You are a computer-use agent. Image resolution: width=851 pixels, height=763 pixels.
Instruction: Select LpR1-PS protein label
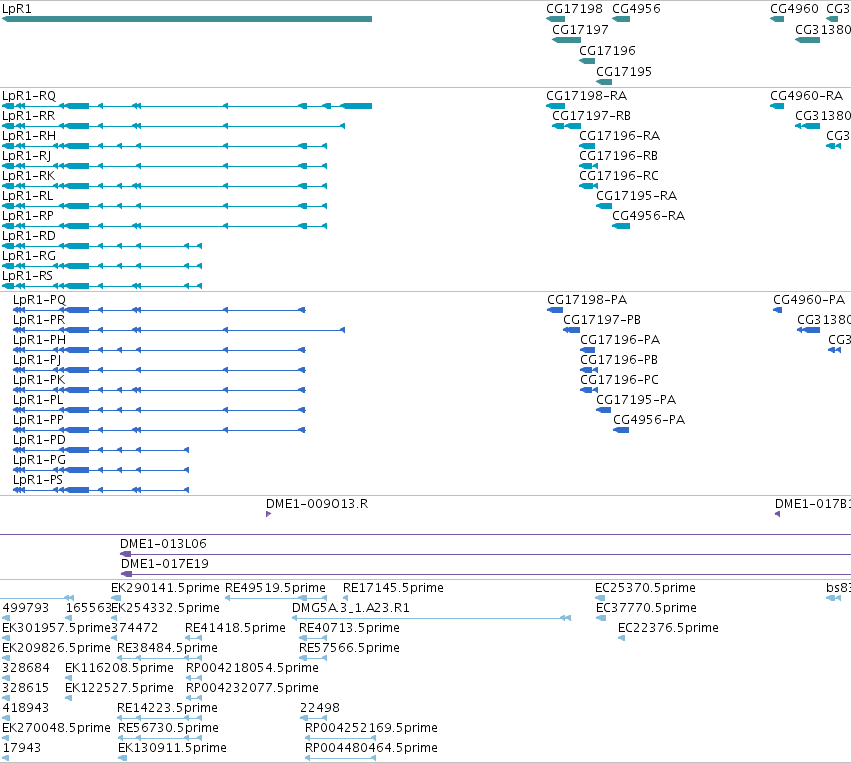coord(38,480)
